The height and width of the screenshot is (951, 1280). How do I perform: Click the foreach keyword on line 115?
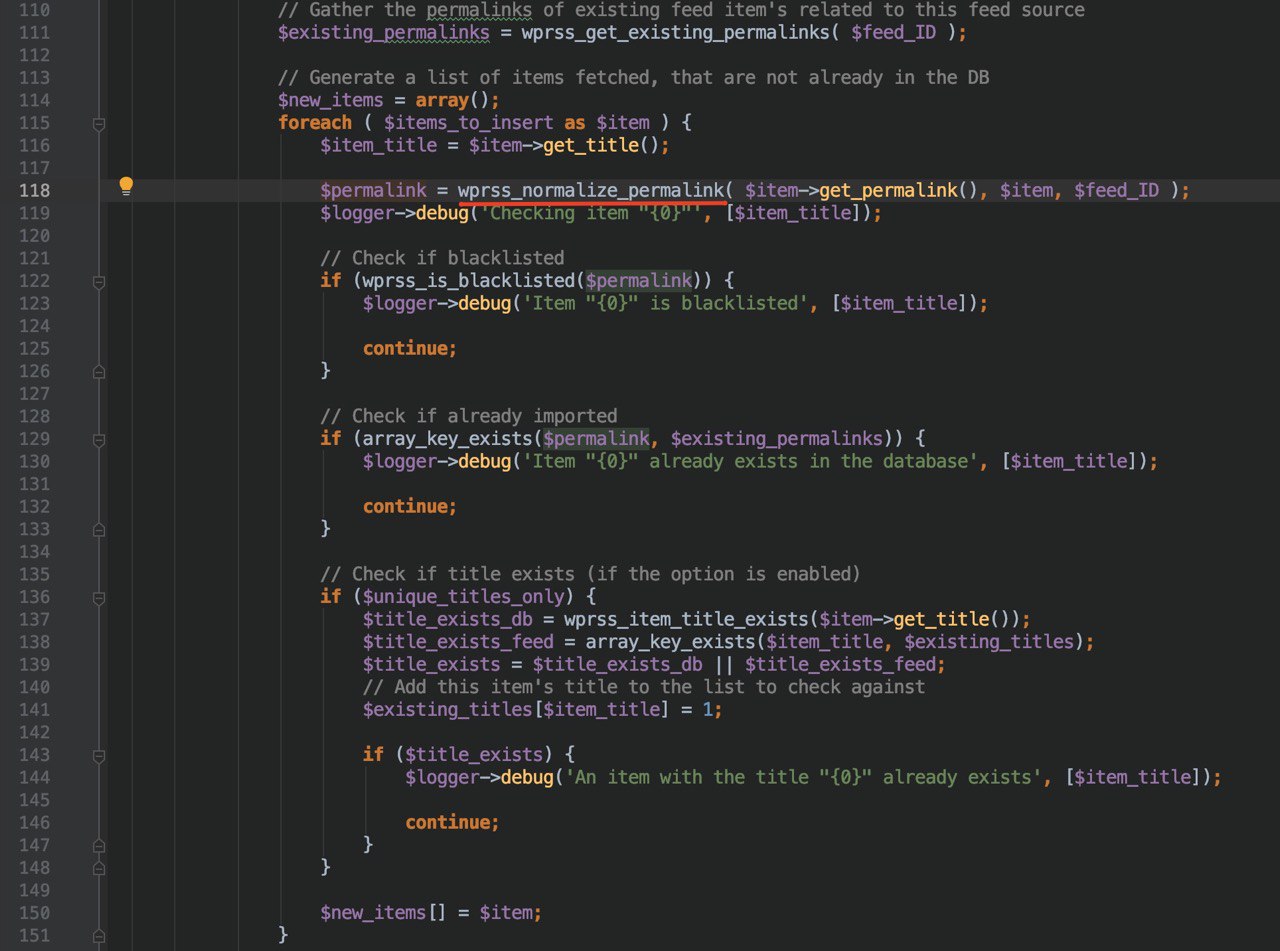[315, 122]
